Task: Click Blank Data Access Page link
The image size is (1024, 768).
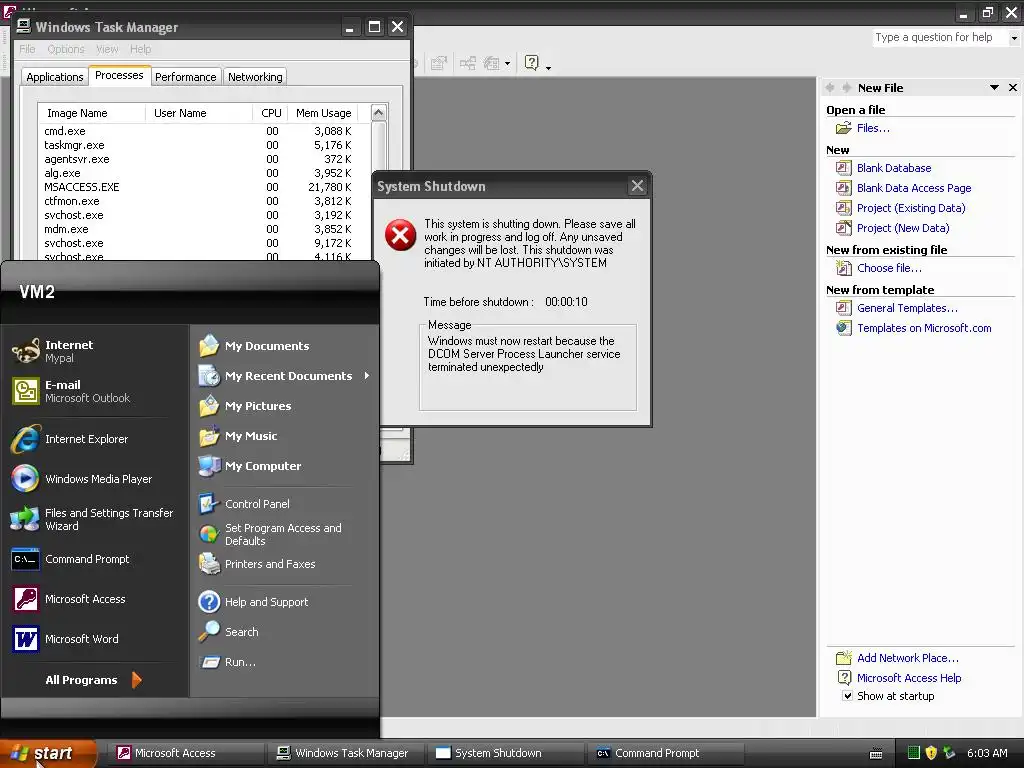Action: 914,188
